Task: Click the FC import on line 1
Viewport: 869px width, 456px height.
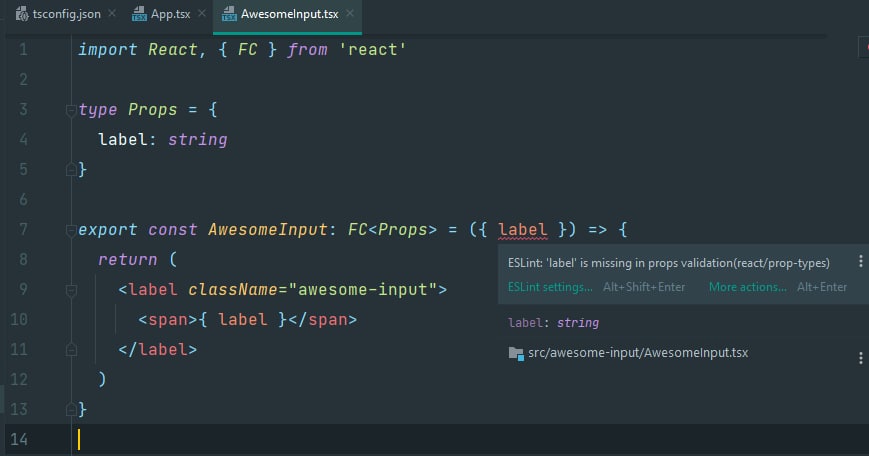Action: point(247,50)
